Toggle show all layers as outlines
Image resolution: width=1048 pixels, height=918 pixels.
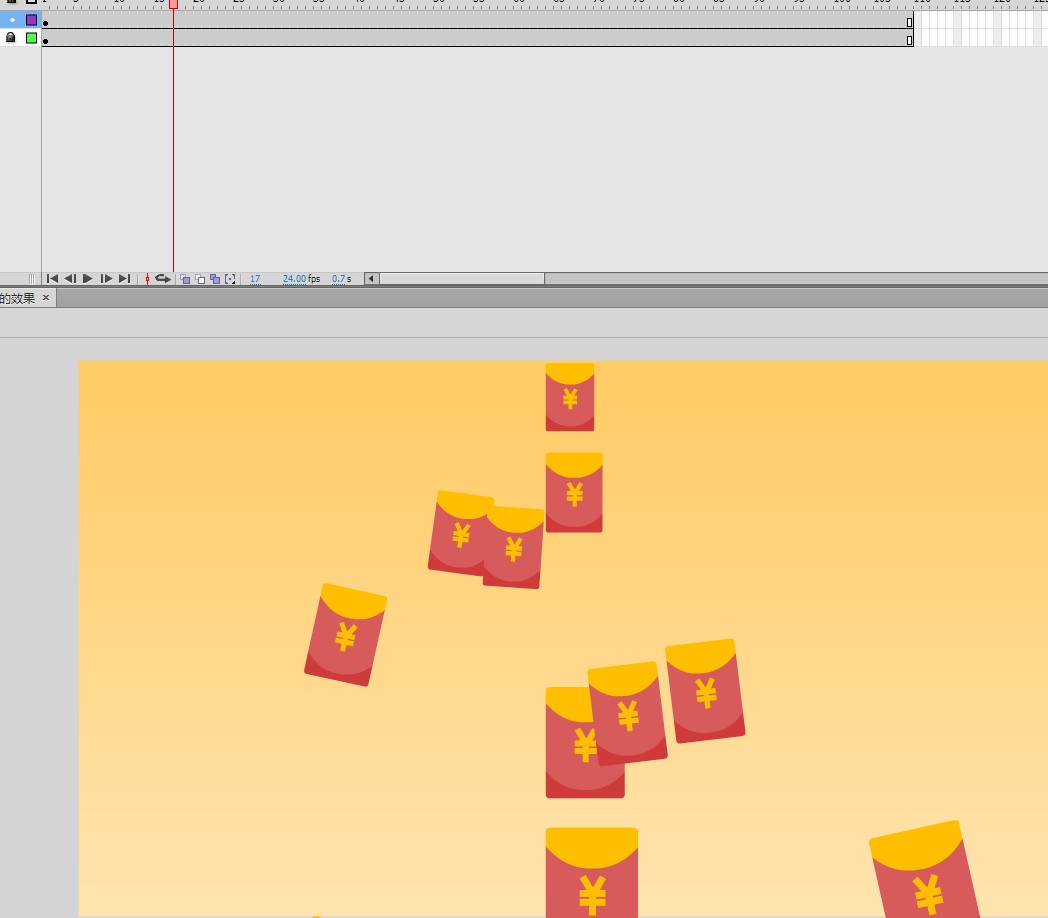pyautogui.click(x=31, y=3)
